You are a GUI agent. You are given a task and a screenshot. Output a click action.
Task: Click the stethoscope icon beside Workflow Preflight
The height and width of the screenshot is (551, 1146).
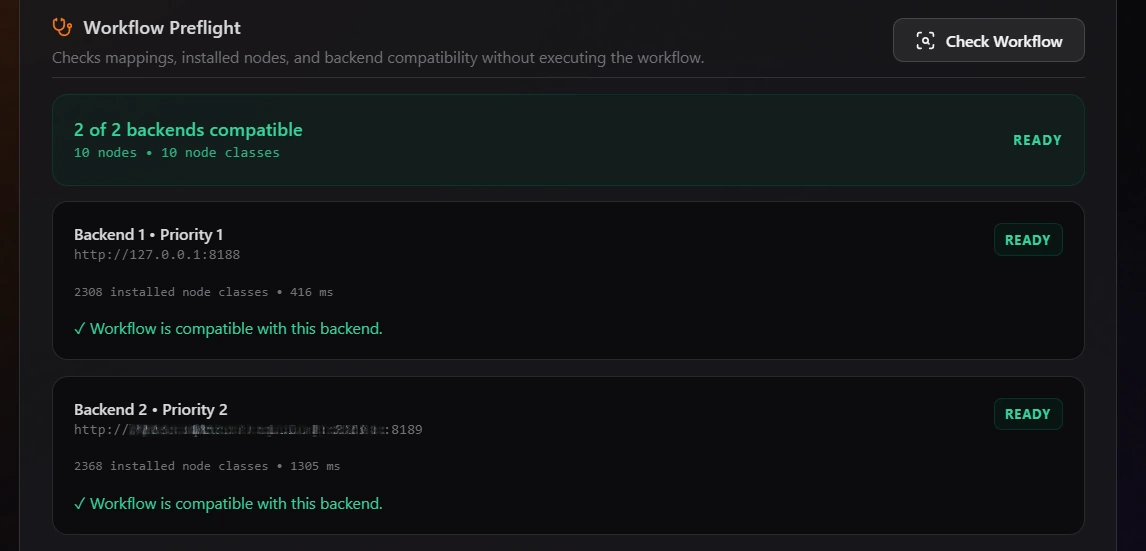click(x=62, y=27)
